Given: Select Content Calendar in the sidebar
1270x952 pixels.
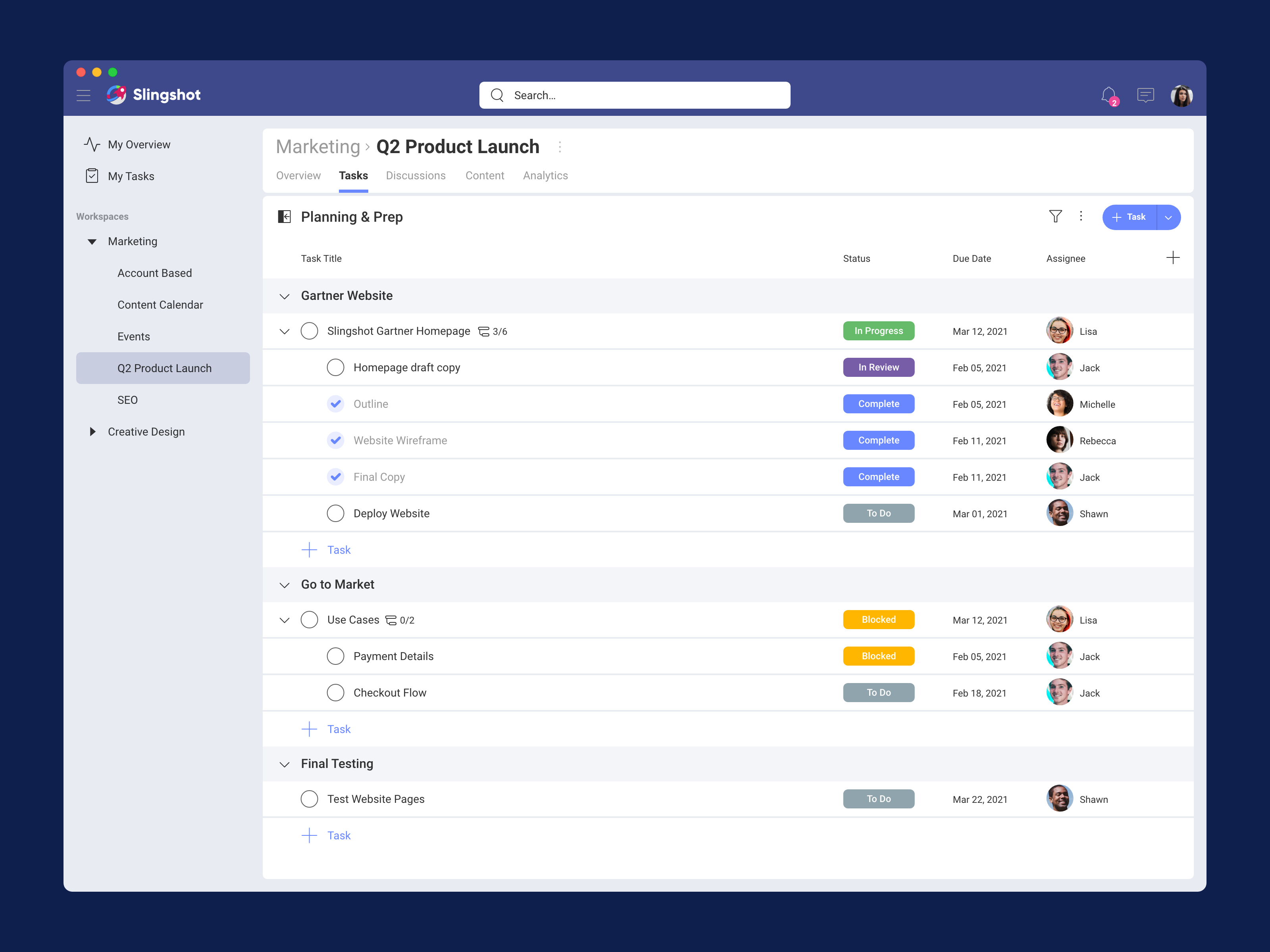Looking at the screenshot, I should coord(160,305).
